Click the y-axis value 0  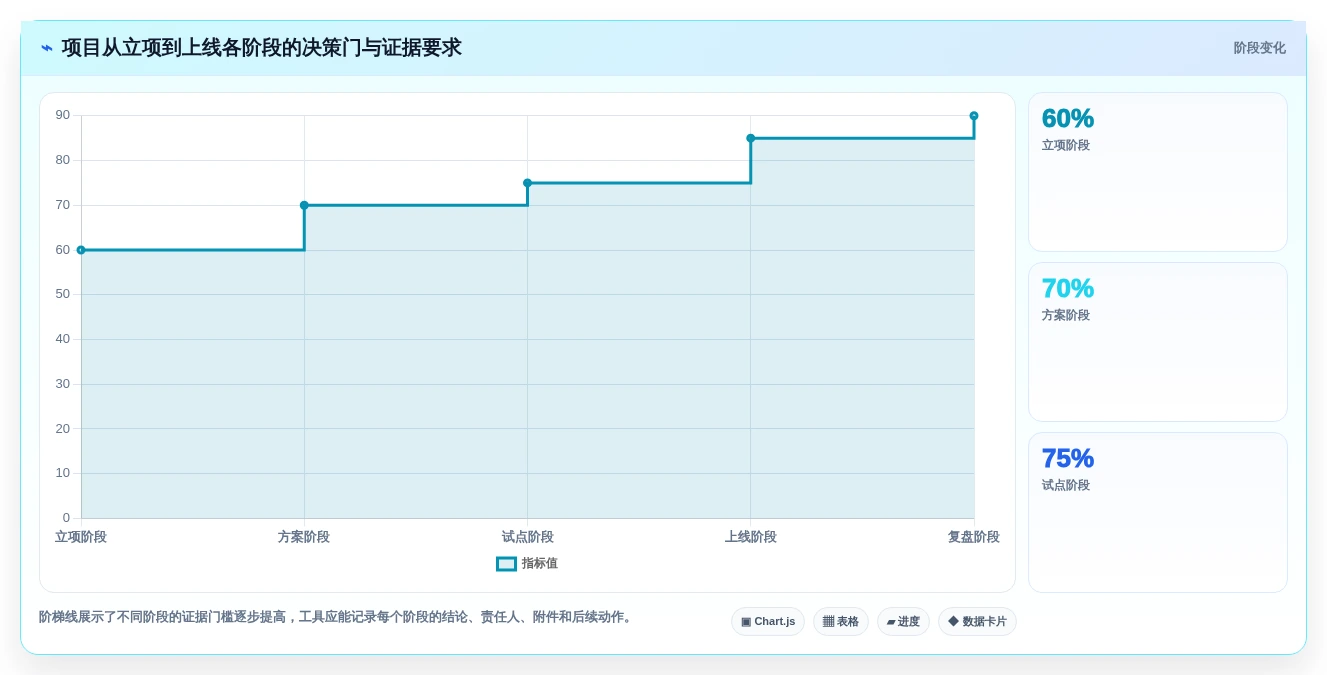pos(67,518)
